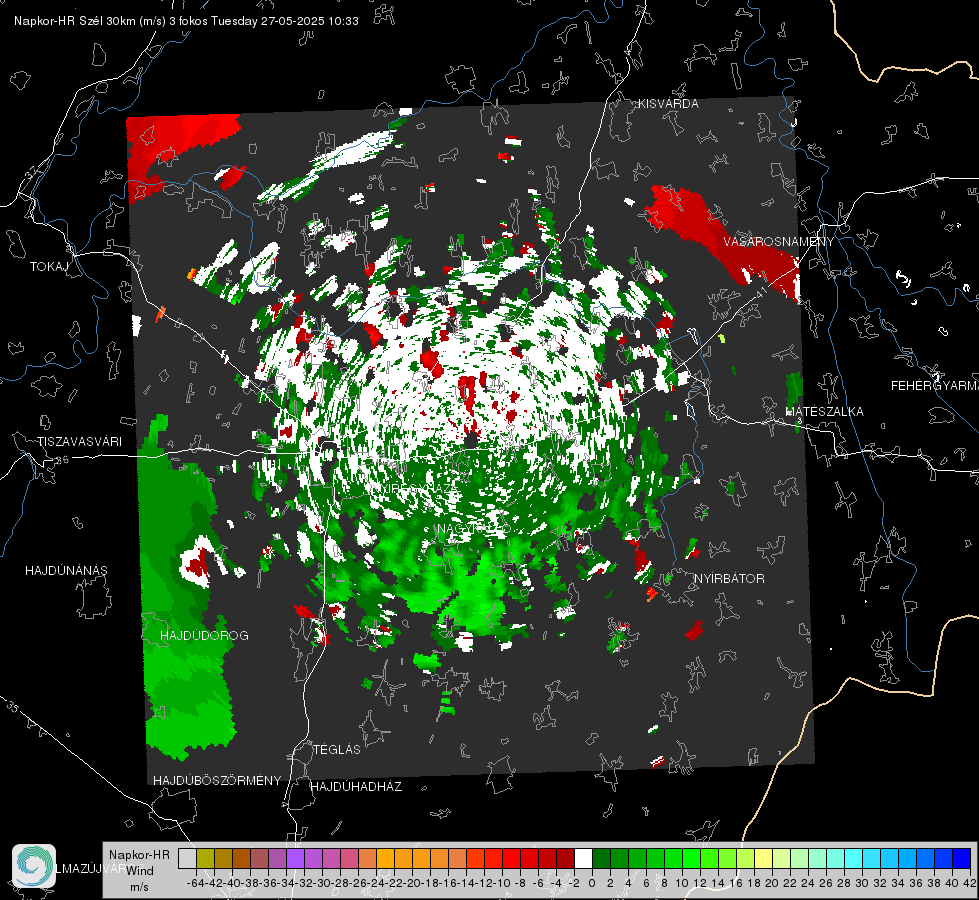The width and height of the screenshot is (979, 900).
Task: Click the MÁTÉSZALKA town label
Action: click(824, 411)
